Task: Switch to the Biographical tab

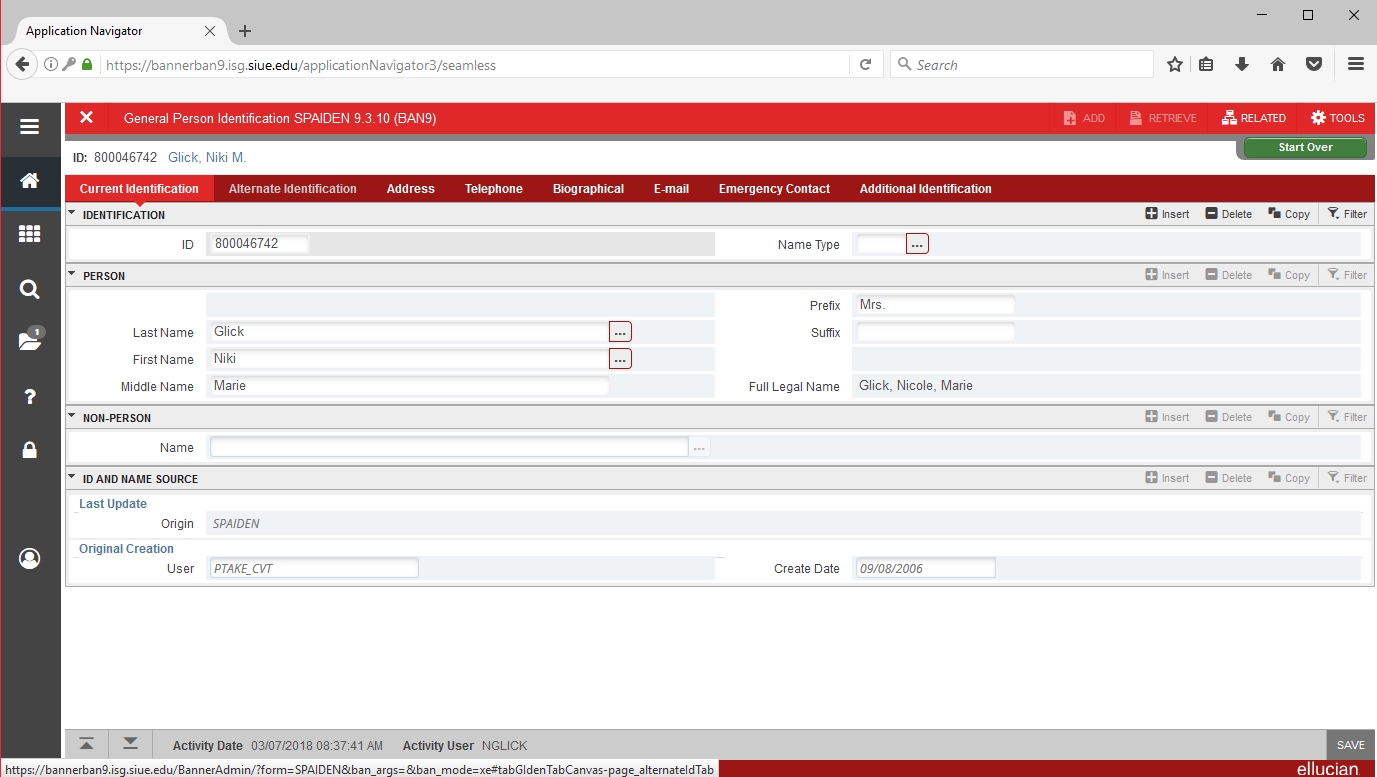Action: click(588, 189)
